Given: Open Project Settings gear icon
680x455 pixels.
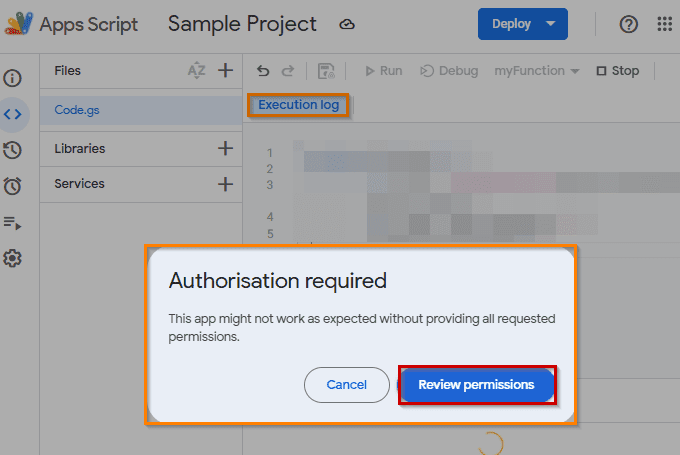Looking at the screenshot, I should click(x=13, y=258).
